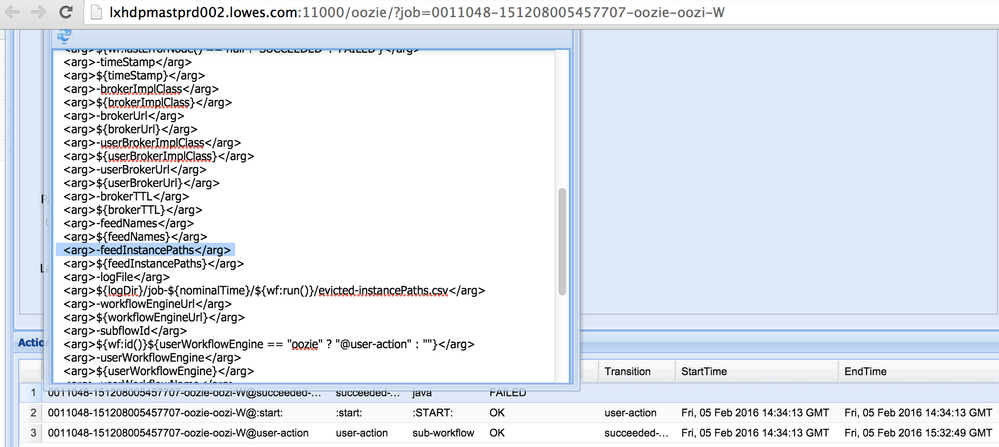Click the -subflowId arg line

coord(125,330)
